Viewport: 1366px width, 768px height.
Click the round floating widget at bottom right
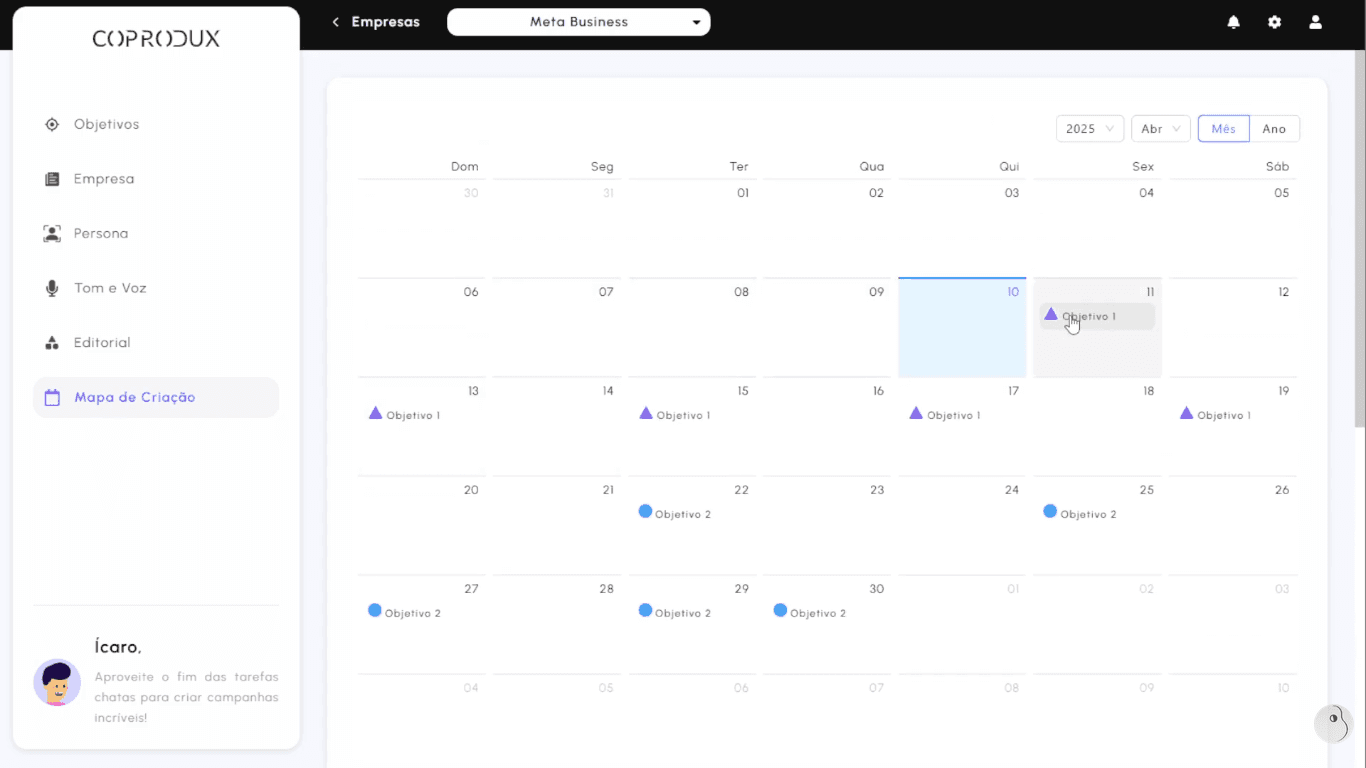pyautogui.click(x=1332, y=723)
